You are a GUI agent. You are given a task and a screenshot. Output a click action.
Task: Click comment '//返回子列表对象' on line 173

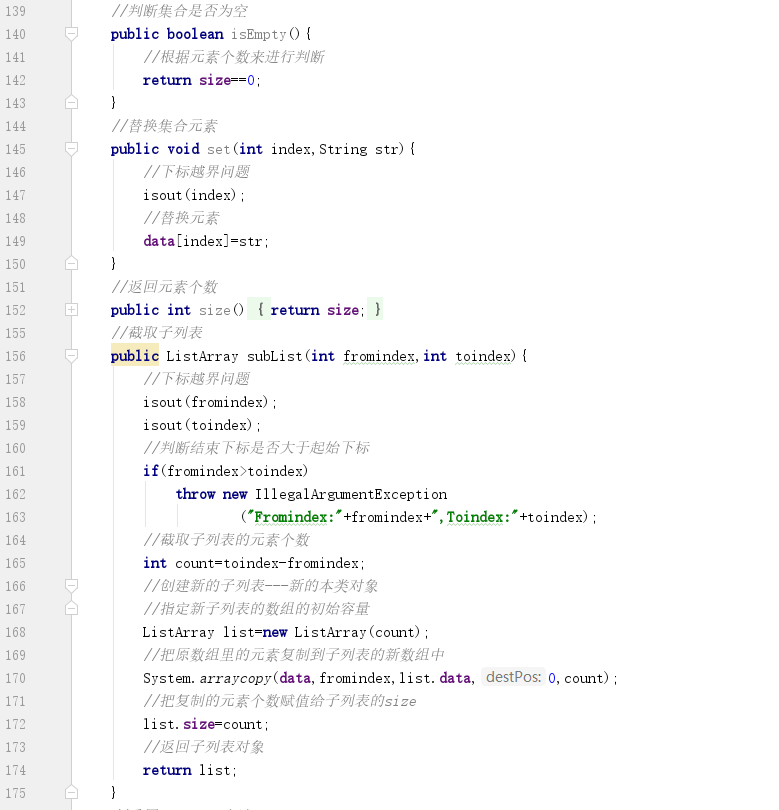pos(204,747)
